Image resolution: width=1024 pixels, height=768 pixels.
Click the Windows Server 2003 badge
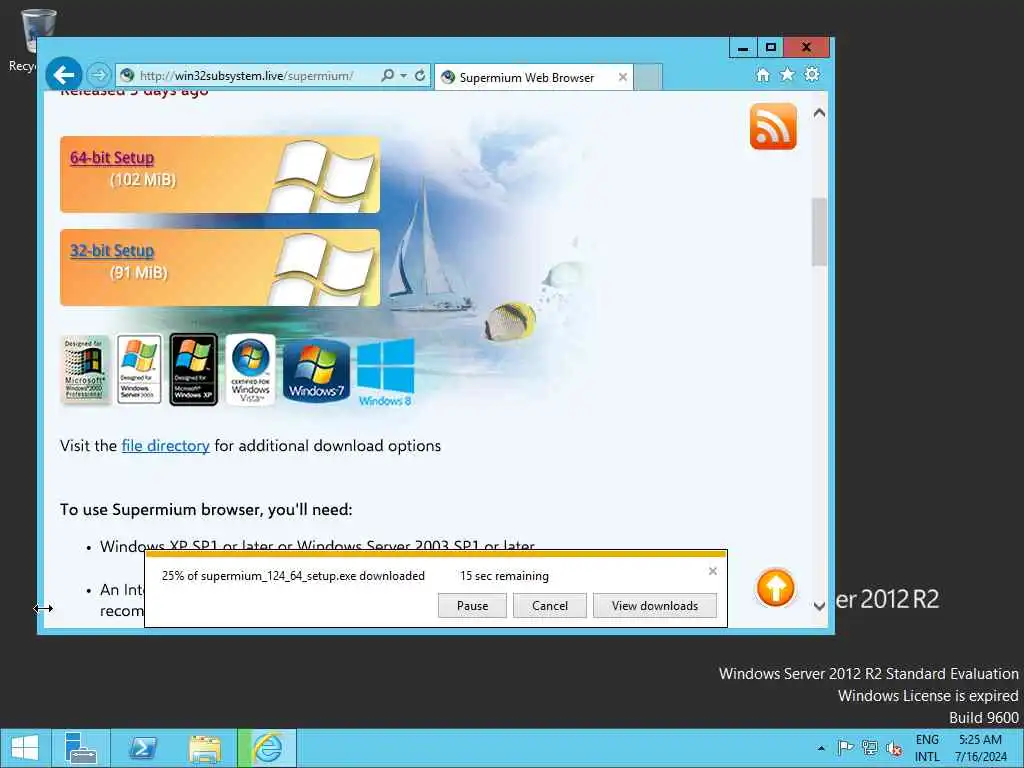tap(139, 370)
